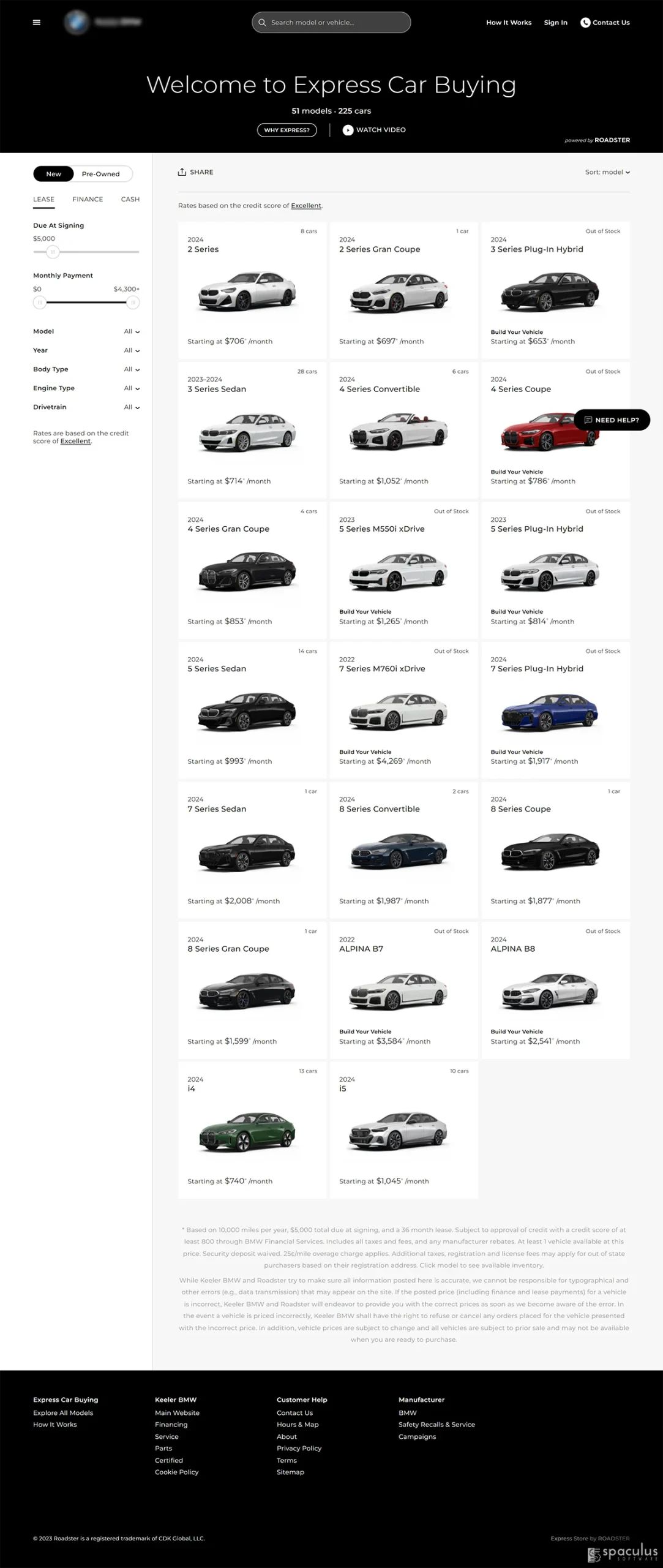Open the blue 7 Series Plug-In Hybrid image
663x1568 pixels.
[550, 711]
